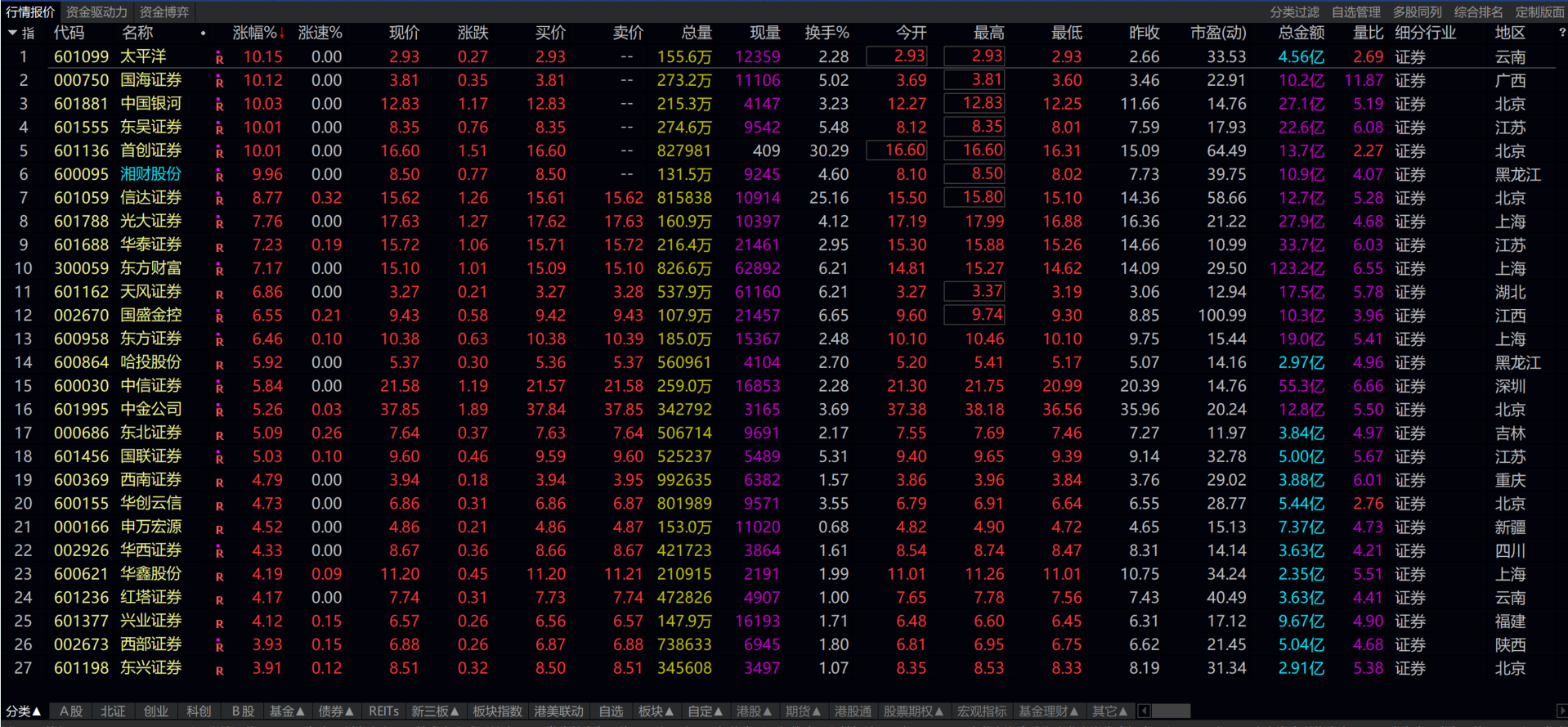Click the R marker beside 东北证券
Image resolution: width=1568 pixels, height=727 pixels.
click(x=219, y=435)
